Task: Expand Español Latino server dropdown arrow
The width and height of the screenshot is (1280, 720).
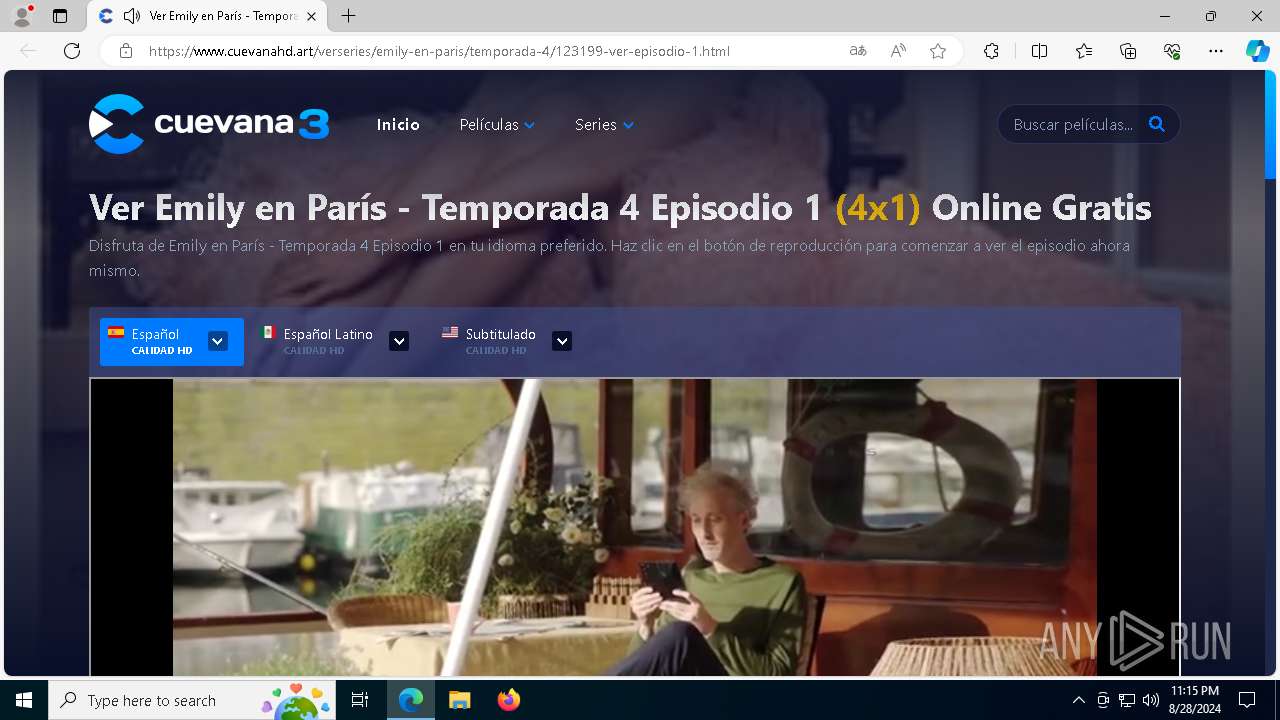Action: (399, 341)
